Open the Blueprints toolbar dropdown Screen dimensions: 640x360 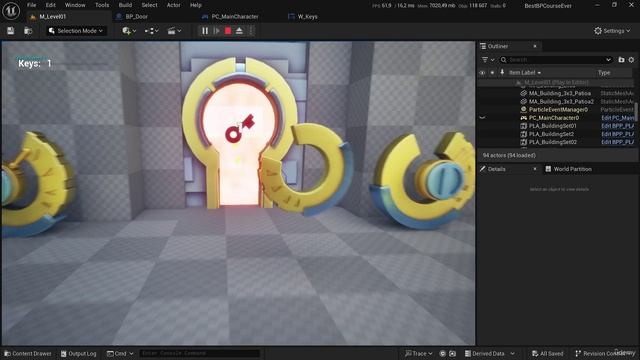pyautogui.click(x=151, y=31)
